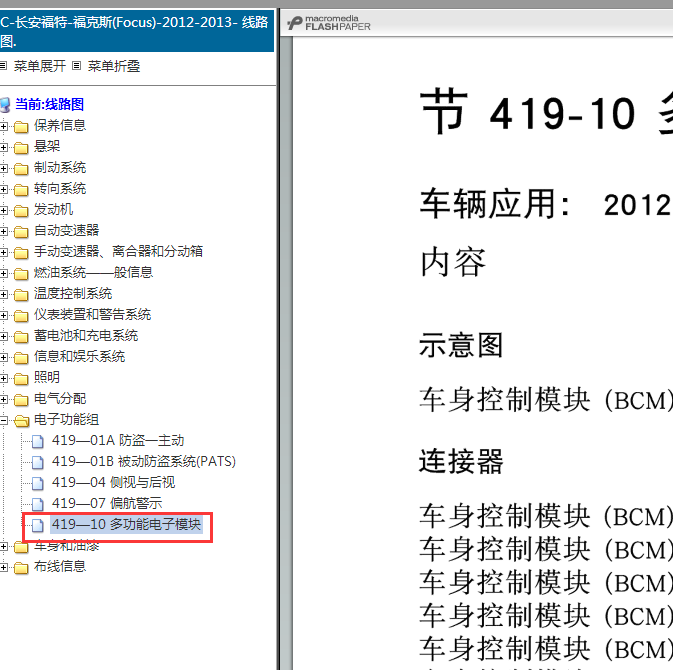673x670 pixels.
Task: Click 菜单折叠 to collapse all menus
Action: pos(114,66)
